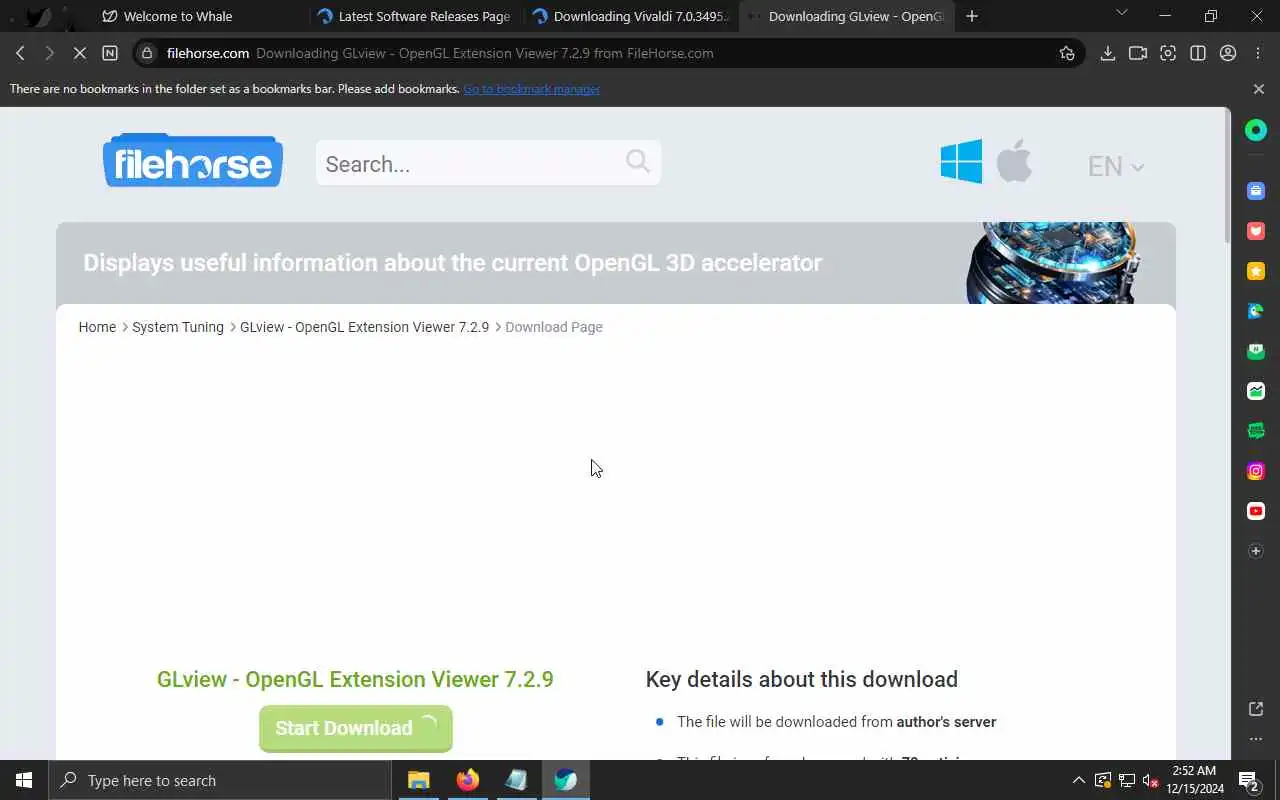Click the "Download Page" breadcrumb text
Viewport: 1280px width, 800px height.
click(554, 327)
